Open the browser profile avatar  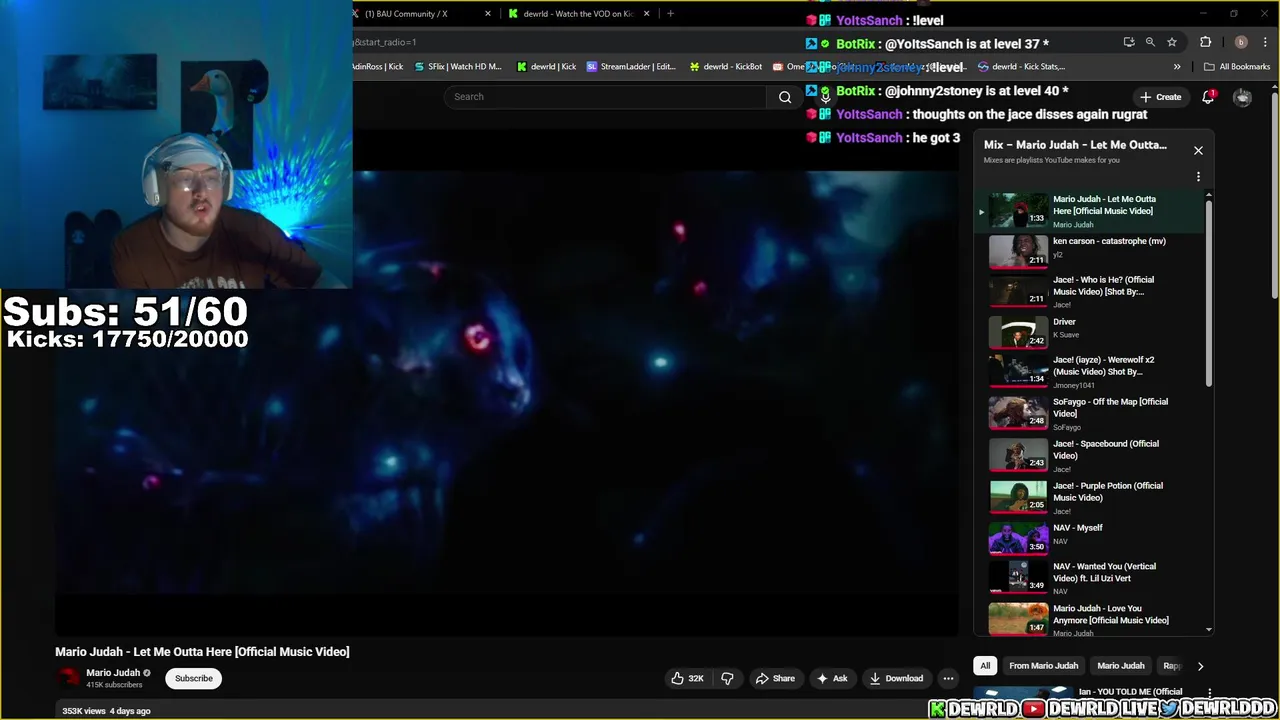1241,42
